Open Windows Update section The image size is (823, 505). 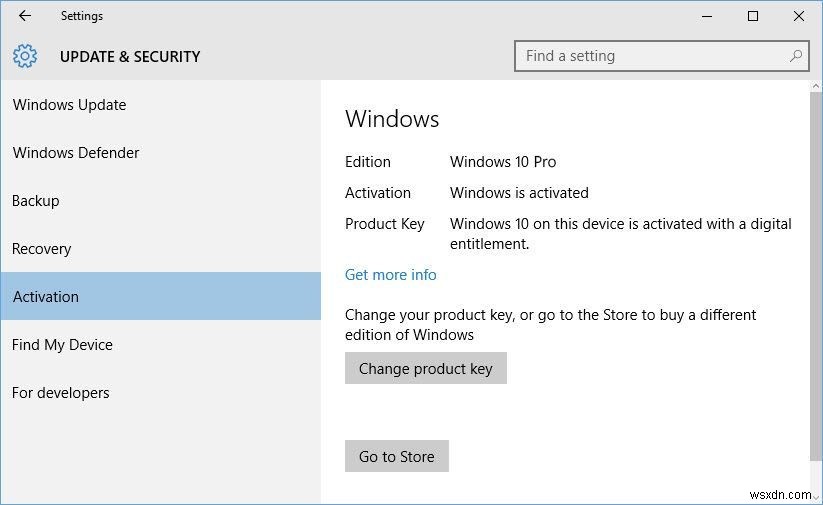point(161,104)
